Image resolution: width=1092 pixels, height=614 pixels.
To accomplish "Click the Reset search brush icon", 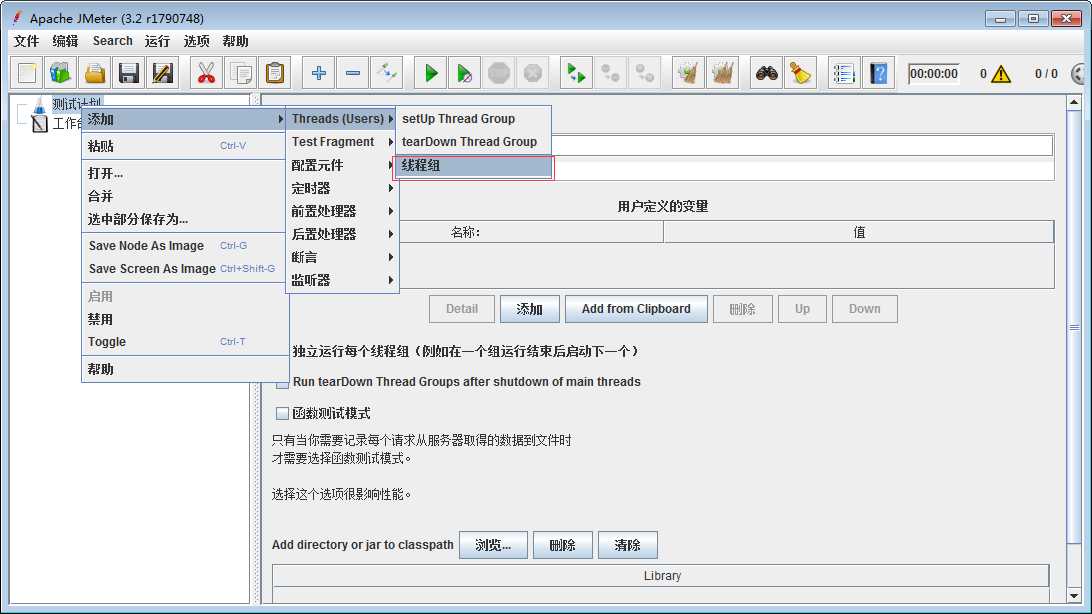I will [x=800, y=73].
